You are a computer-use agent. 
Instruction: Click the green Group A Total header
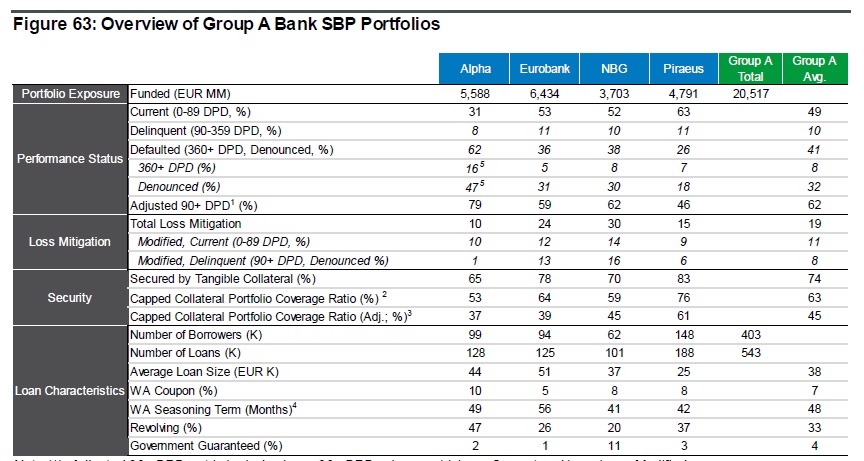click(x=751, y=68)
